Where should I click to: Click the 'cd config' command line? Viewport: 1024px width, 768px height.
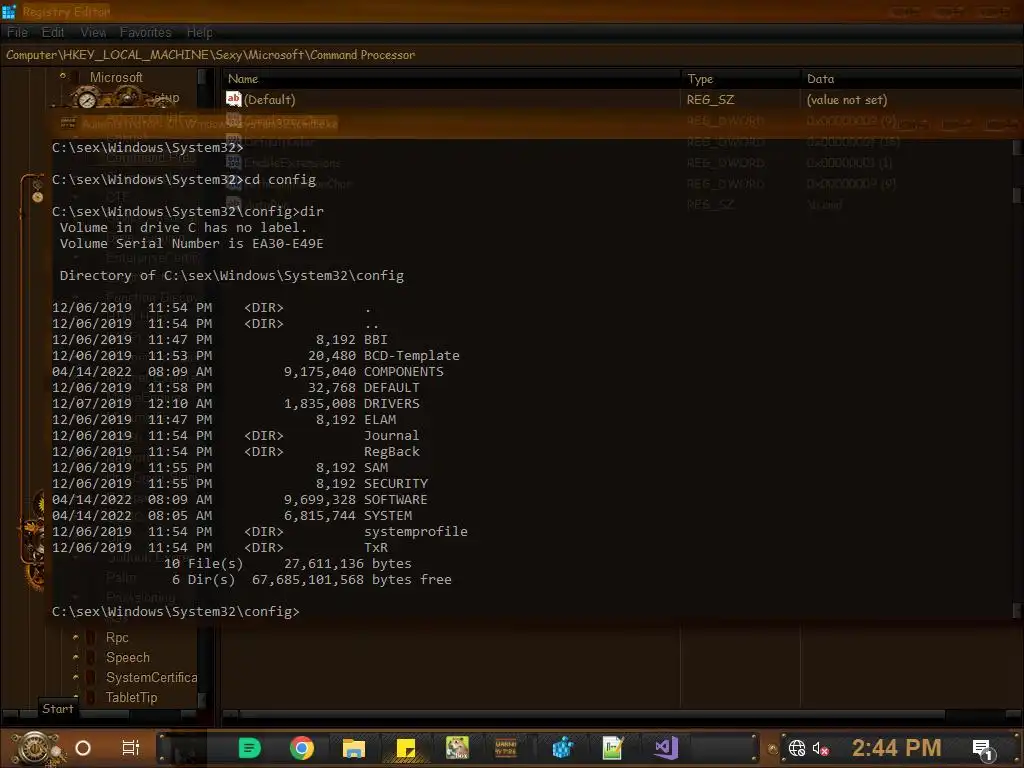coord(184,180)
